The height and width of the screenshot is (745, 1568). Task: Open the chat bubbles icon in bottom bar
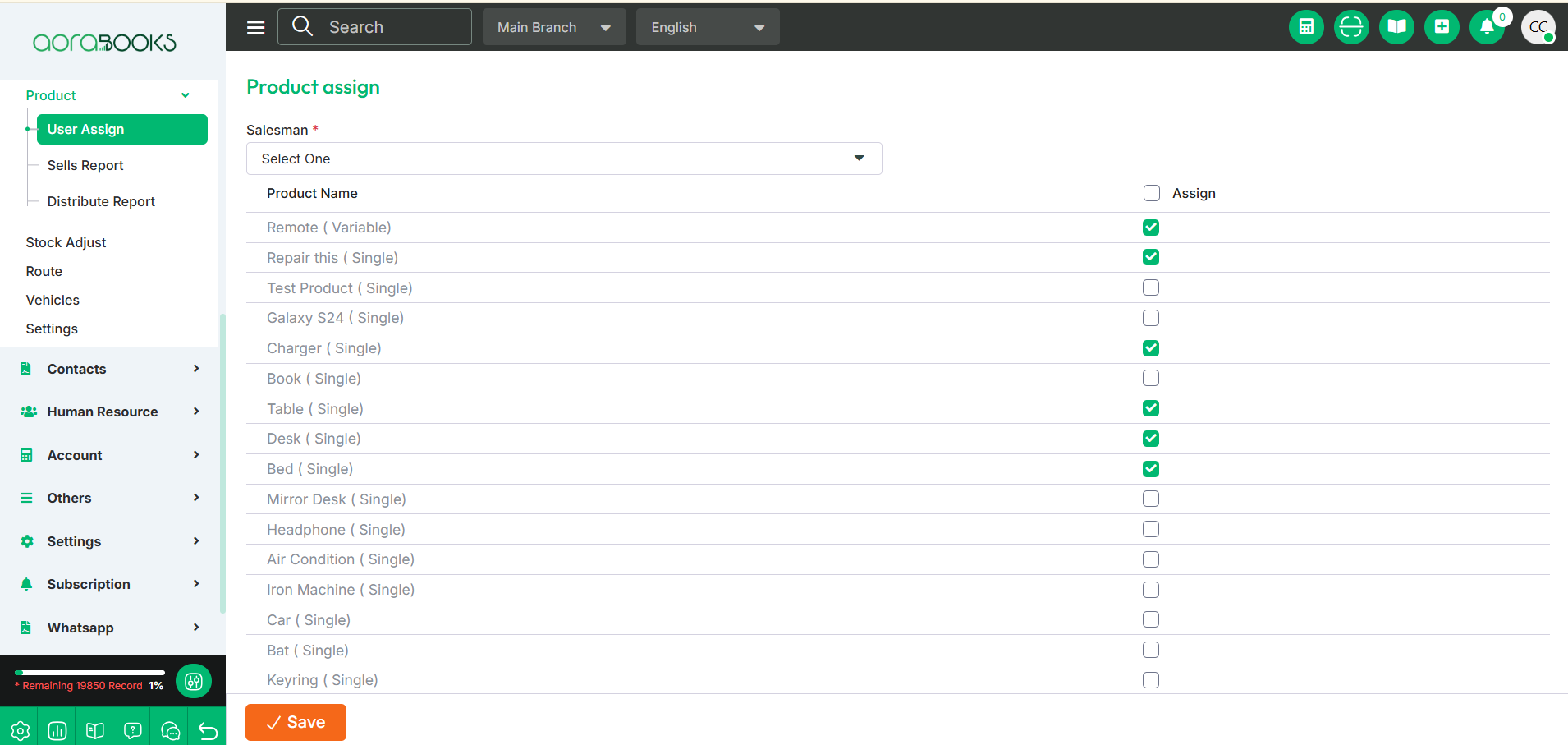click(171, 730)
